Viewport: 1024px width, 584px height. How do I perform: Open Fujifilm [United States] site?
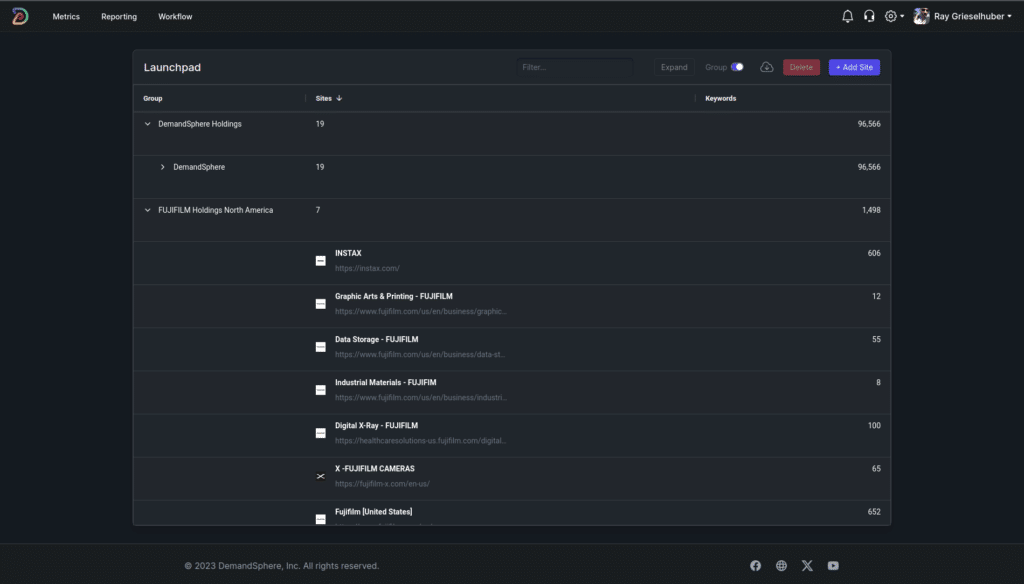(374, 512)
